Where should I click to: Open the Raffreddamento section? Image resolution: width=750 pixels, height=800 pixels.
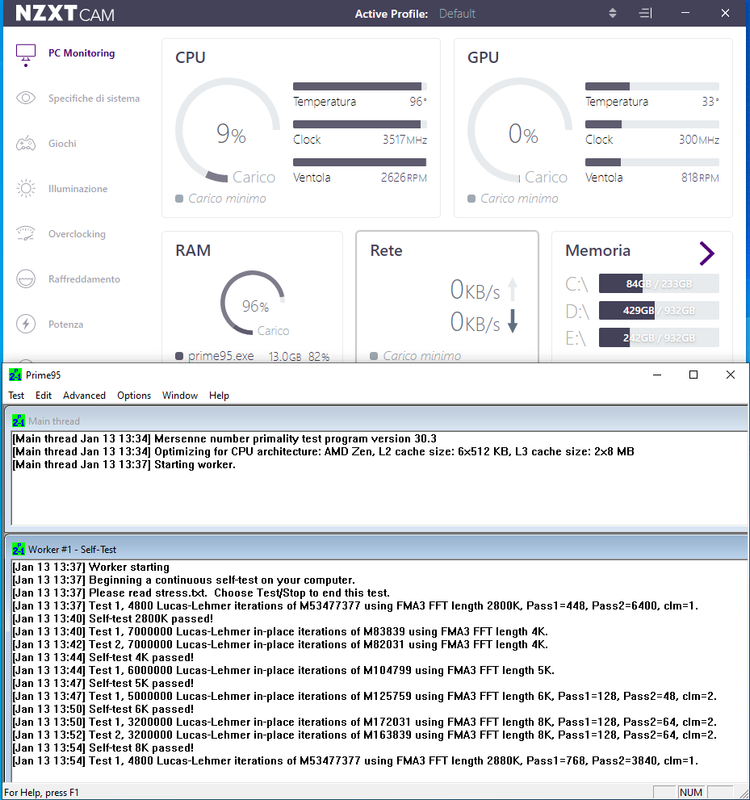coord(84,279)
